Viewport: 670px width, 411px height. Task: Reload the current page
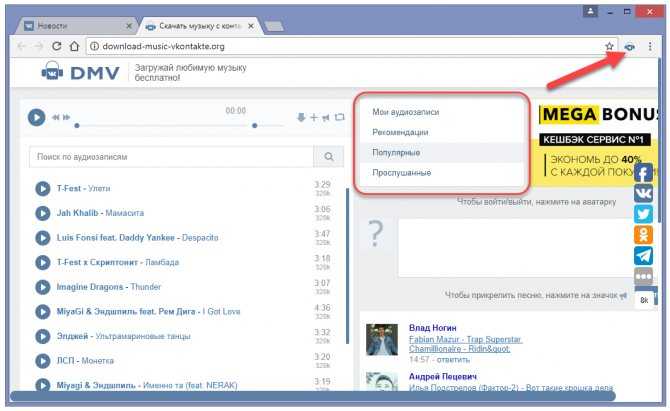point(56,46)
